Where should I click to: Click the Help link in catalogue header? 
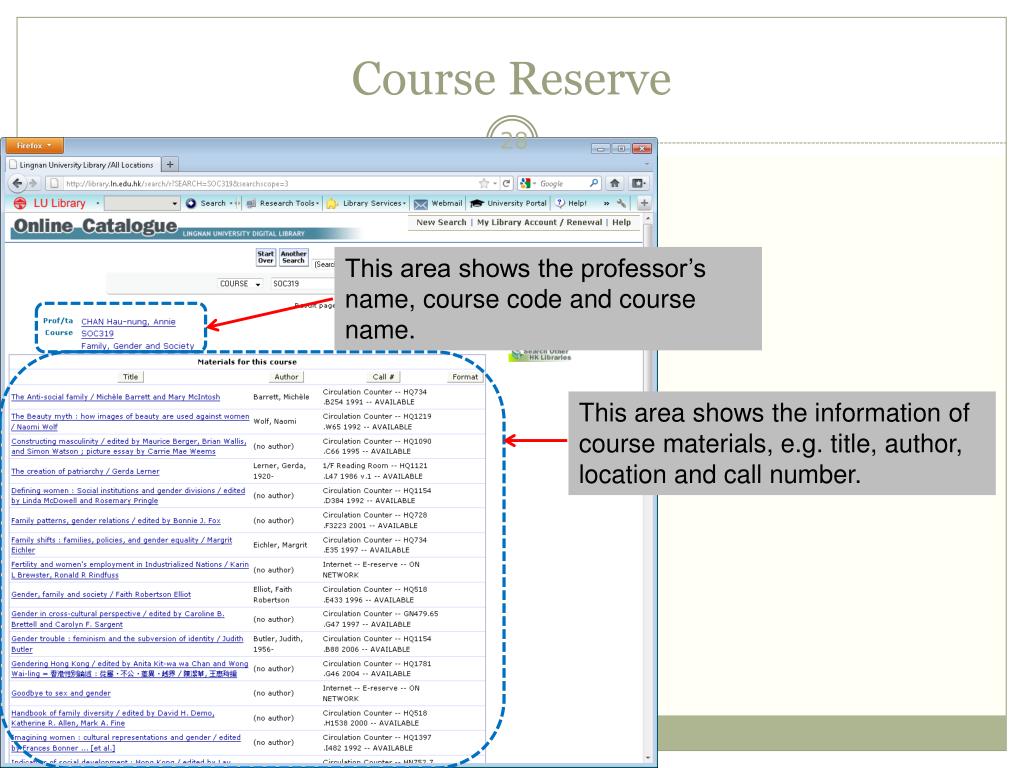622,222
